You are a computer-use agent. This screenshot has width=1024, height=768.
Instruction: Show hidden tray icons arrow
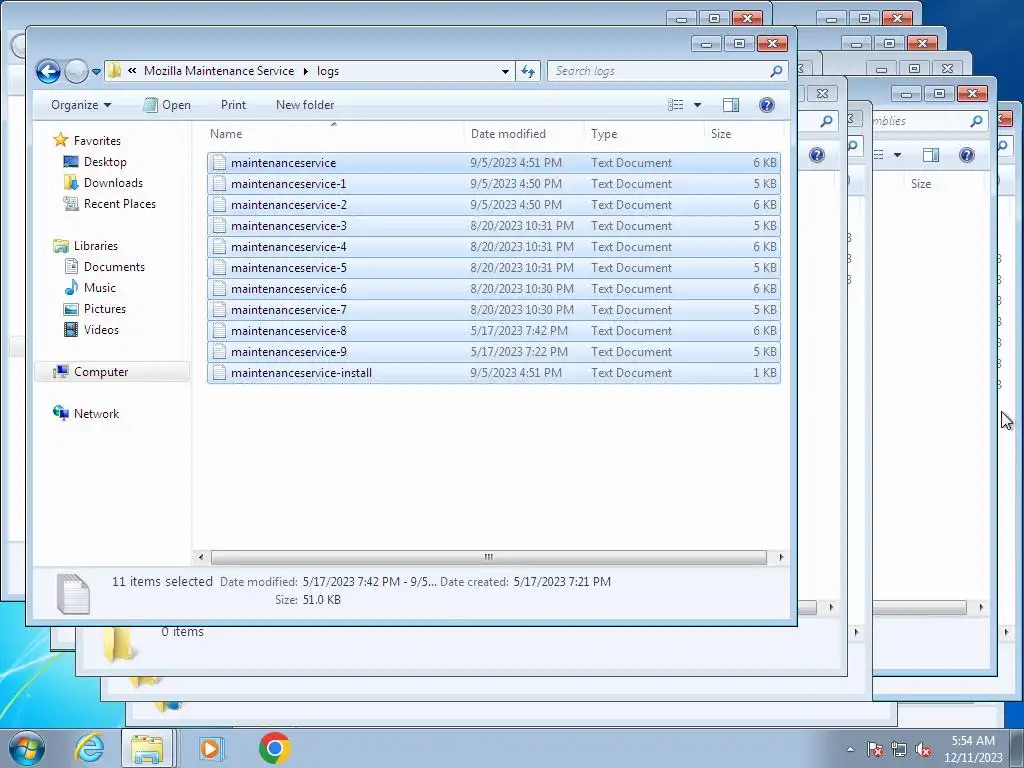click(x=850, y=749)
